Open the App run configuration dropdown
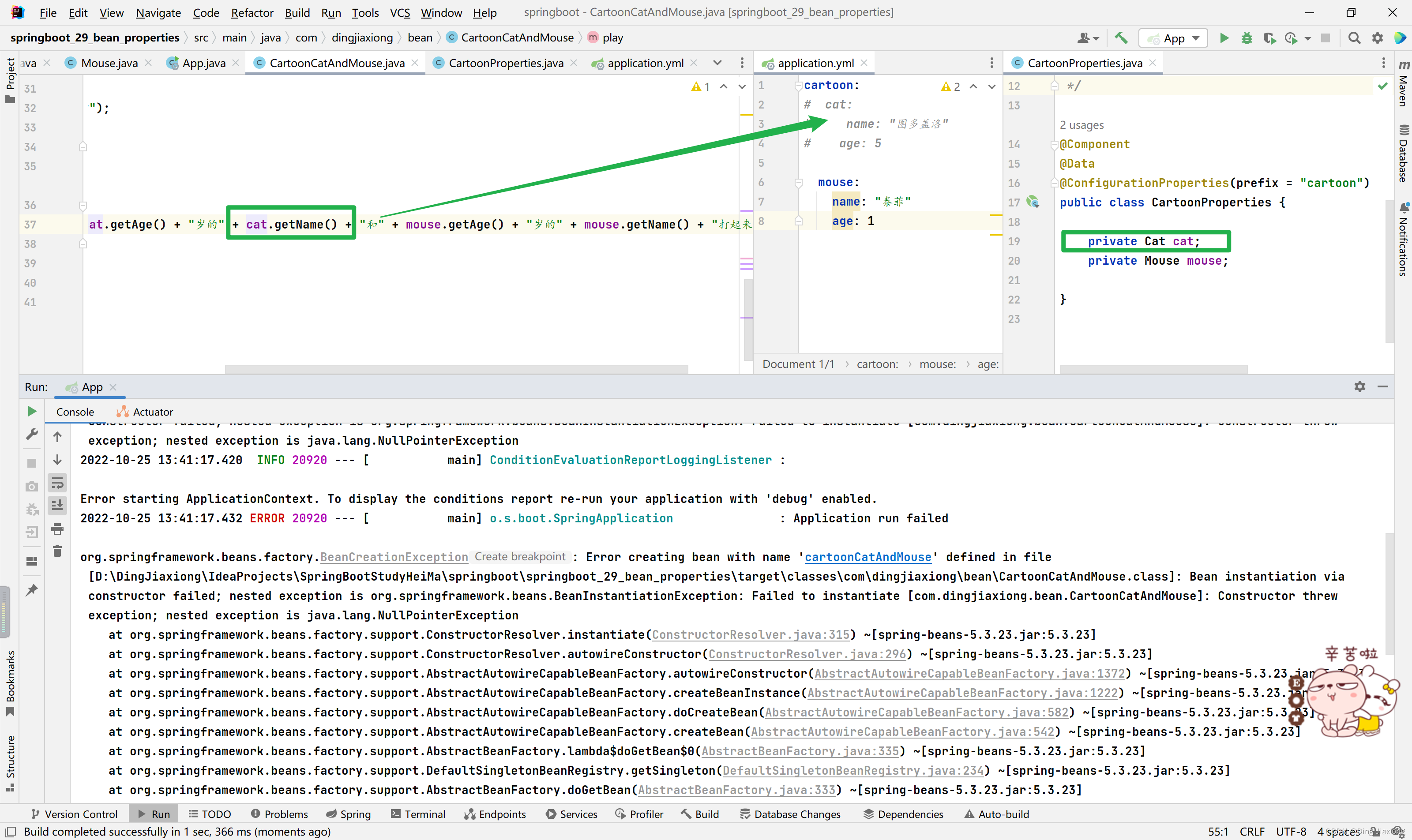The image size is (1412, 840). tap(1173, 38)
